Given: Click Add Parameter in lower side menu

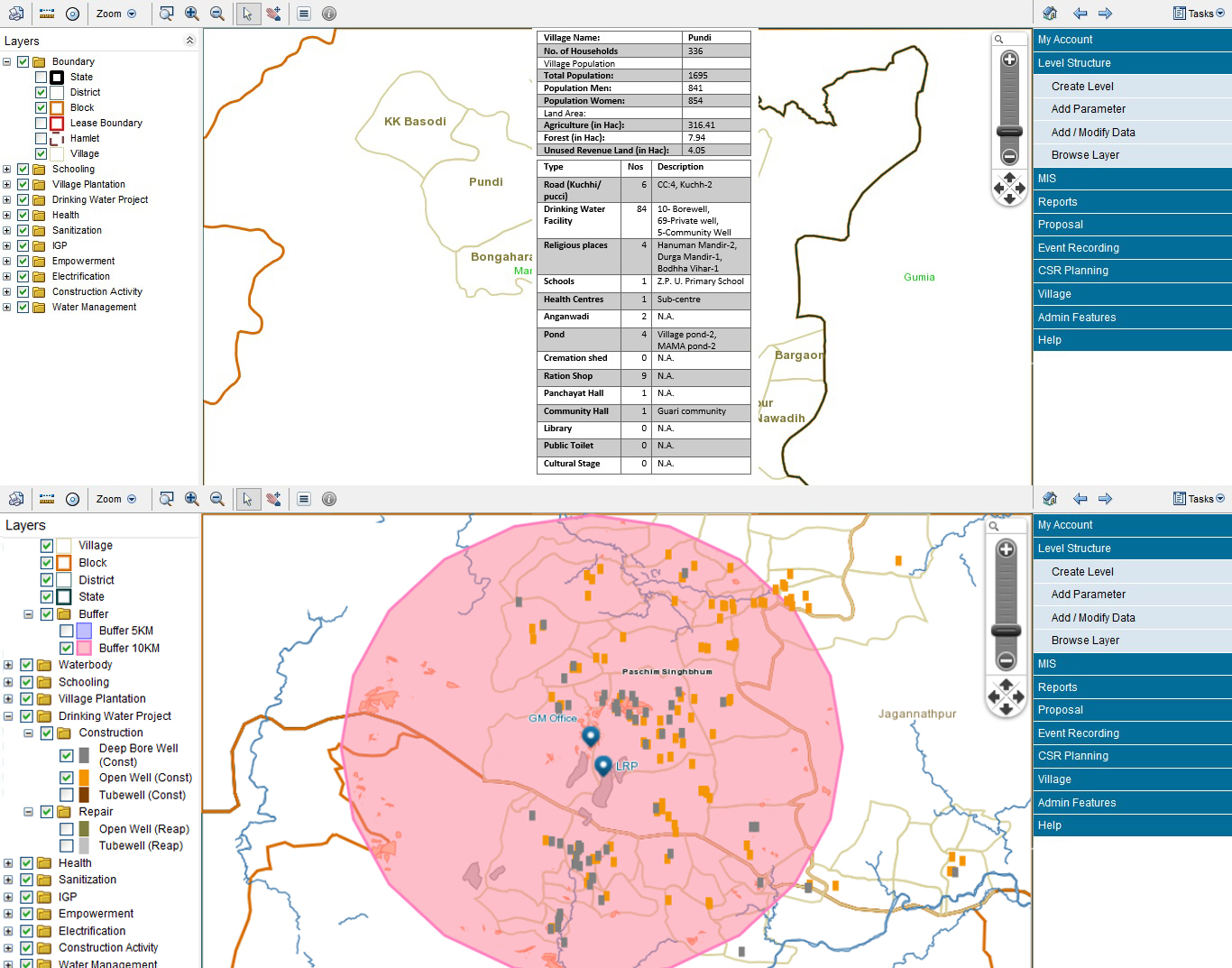Looking at the screenshot, I should 1133,595.
